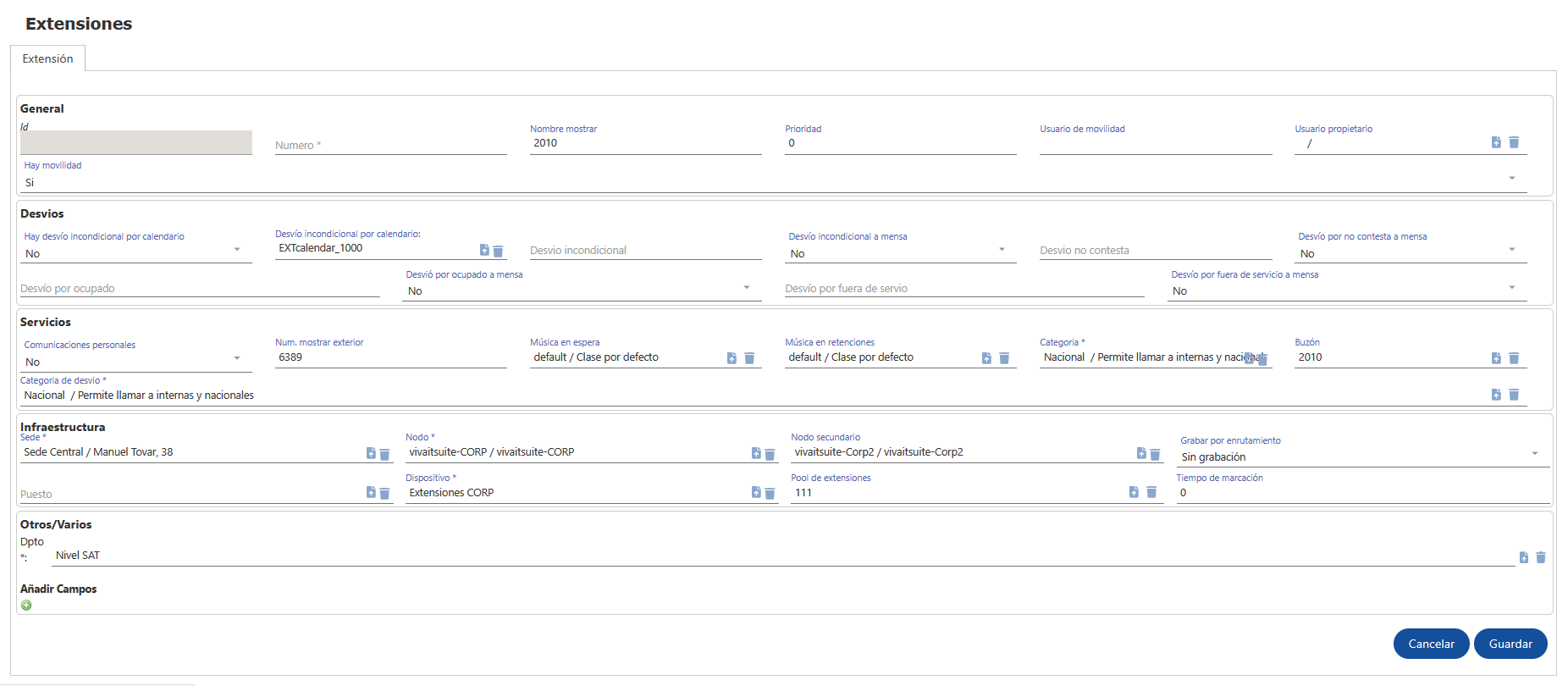Open selector icon for Música en retenciones
The image size is (1568, 686).
986,358
